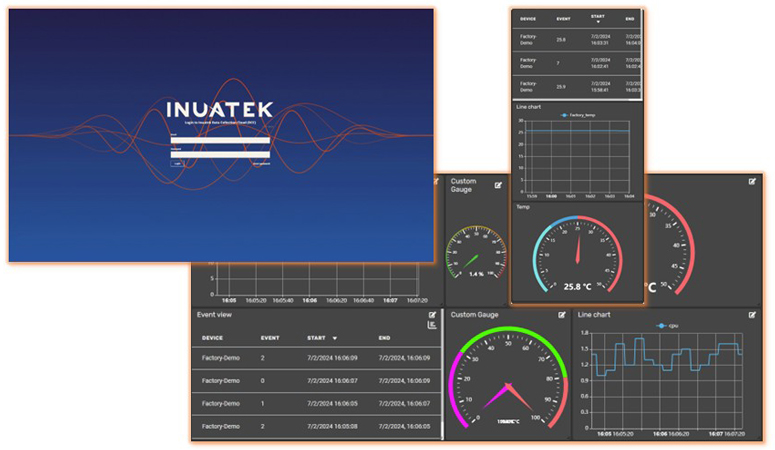775x450 pixels.
Task: Edit the cpu Line chart widget
Action: tap(752, 315)
